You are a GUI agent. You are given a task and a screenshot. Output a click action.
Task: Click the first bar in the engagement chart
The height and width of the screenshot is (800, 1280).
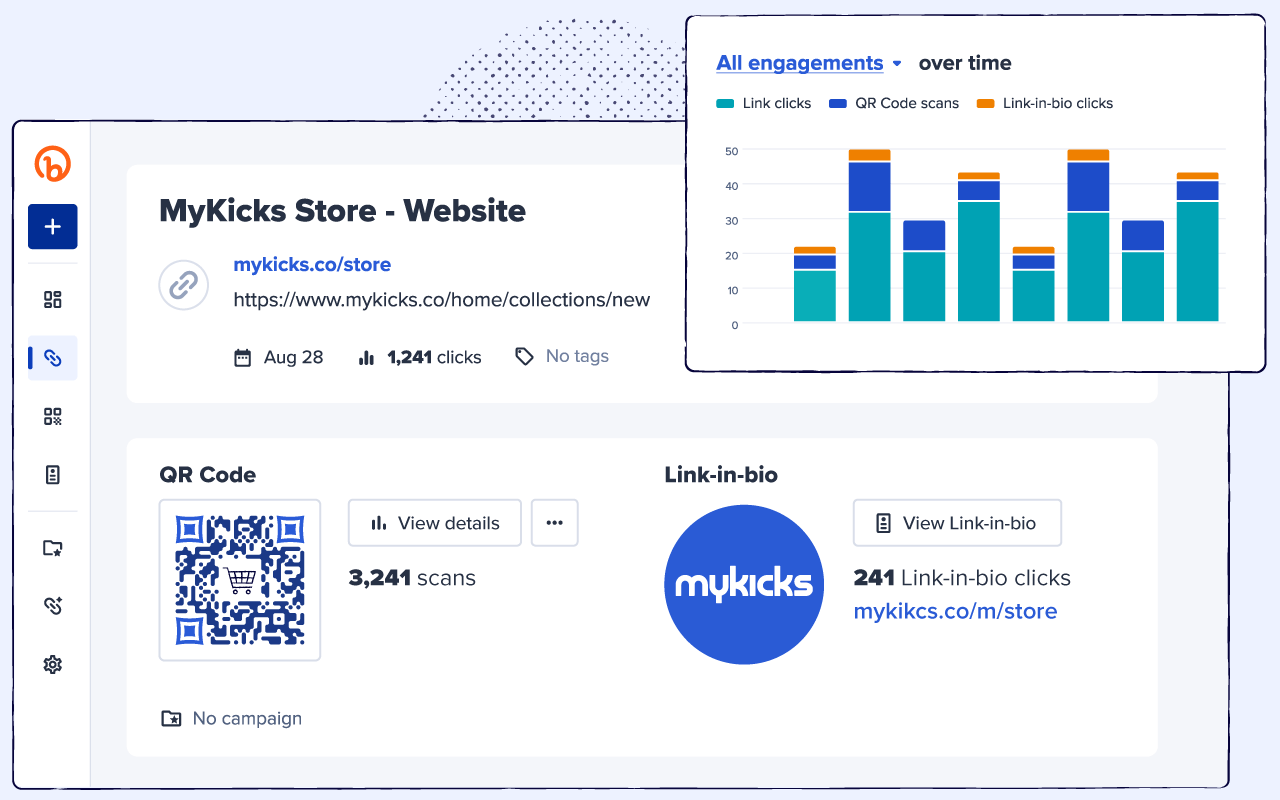[x=815, y=284]
